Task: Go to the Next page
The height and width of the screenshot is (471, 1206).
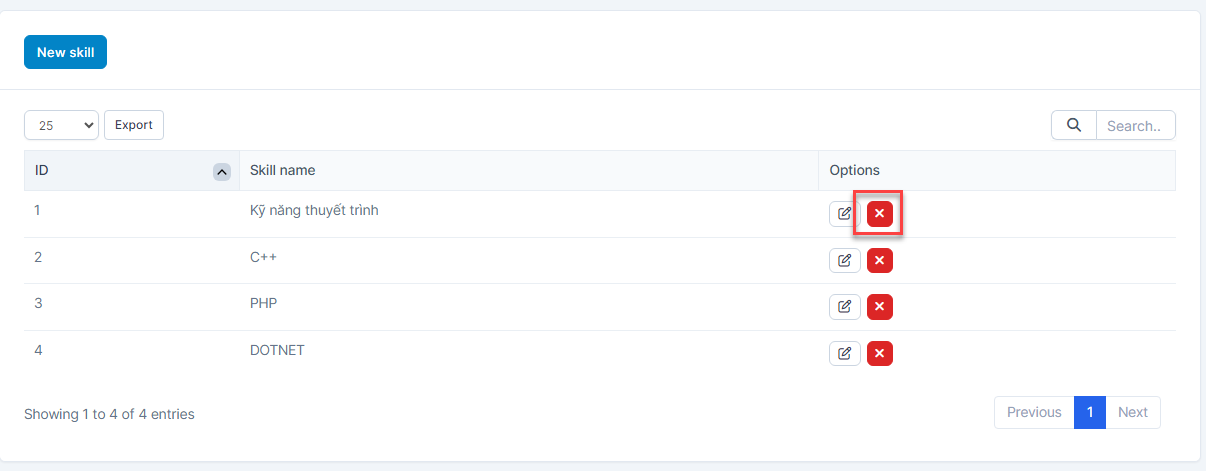Action: click(x=1133, y=412)
